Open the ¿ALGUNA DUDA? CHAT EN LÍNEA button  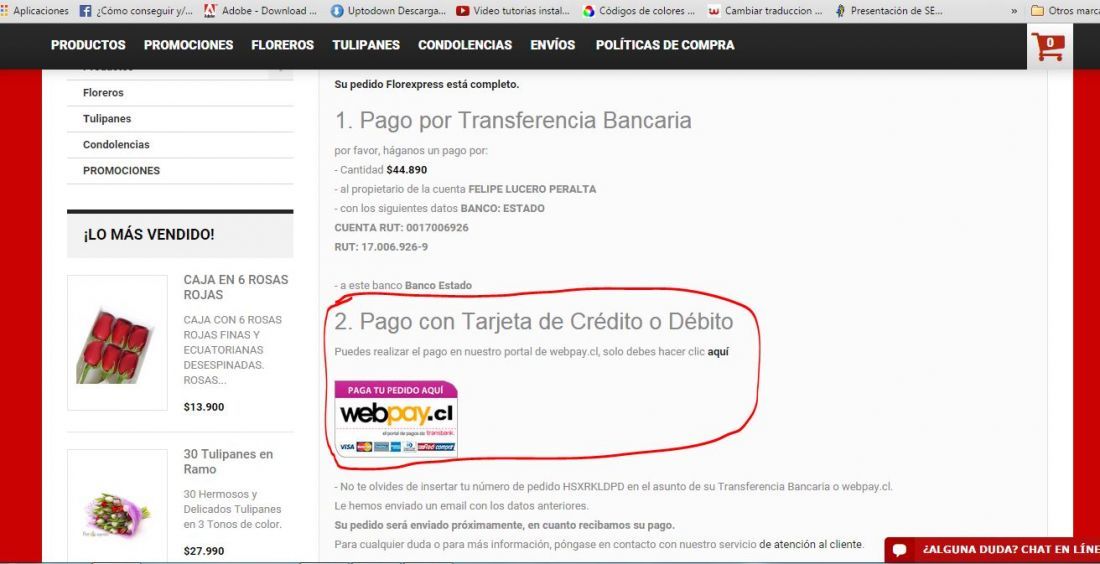tap(992, 549)
